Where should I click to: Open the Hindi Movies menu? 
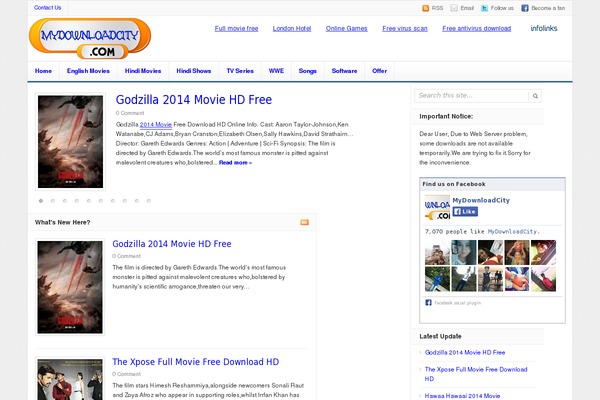143,71
